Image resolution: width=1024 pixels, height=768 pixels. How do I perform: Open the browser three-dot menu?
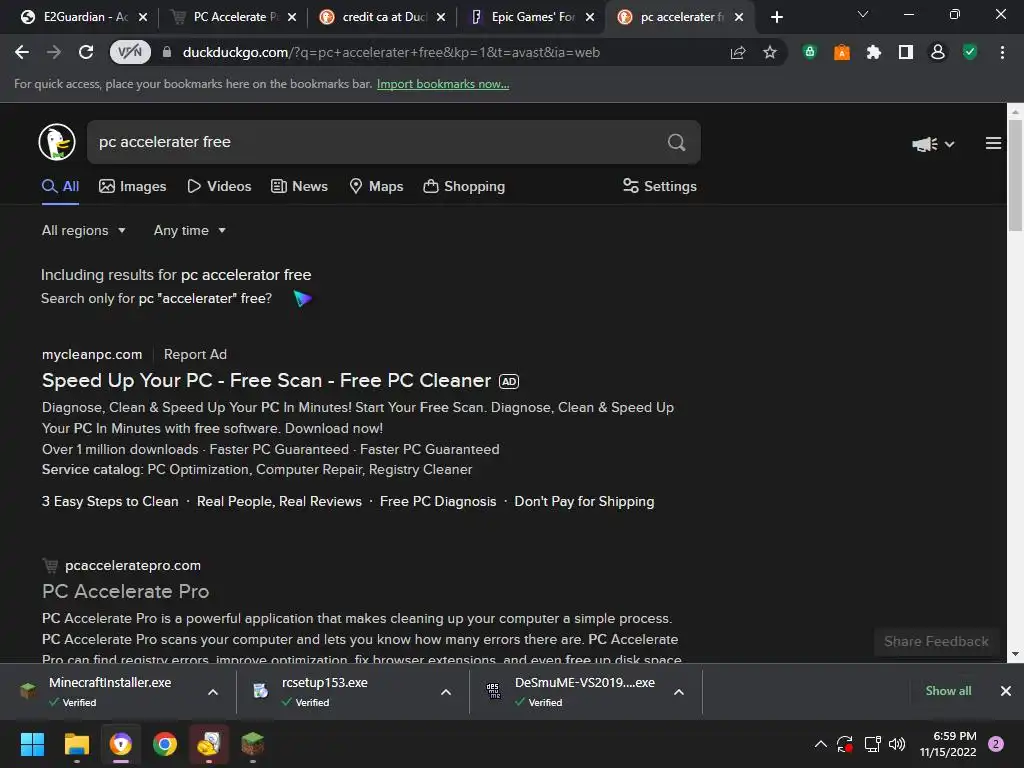[x=1002, y=52]
